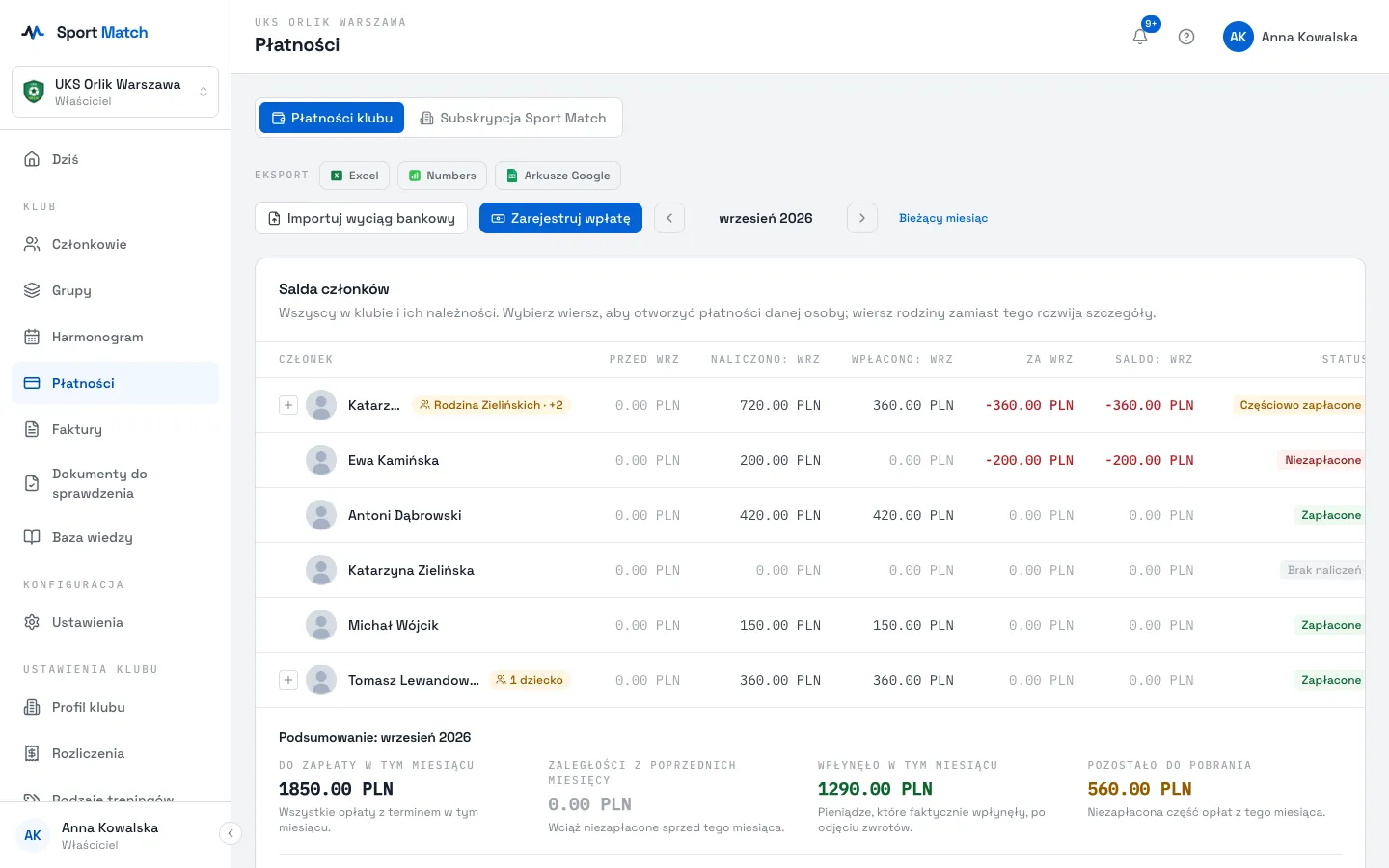Open Ustawienia in the sidebar
The width and height of the screenshot is (1389, 868).
coord(115,622)
